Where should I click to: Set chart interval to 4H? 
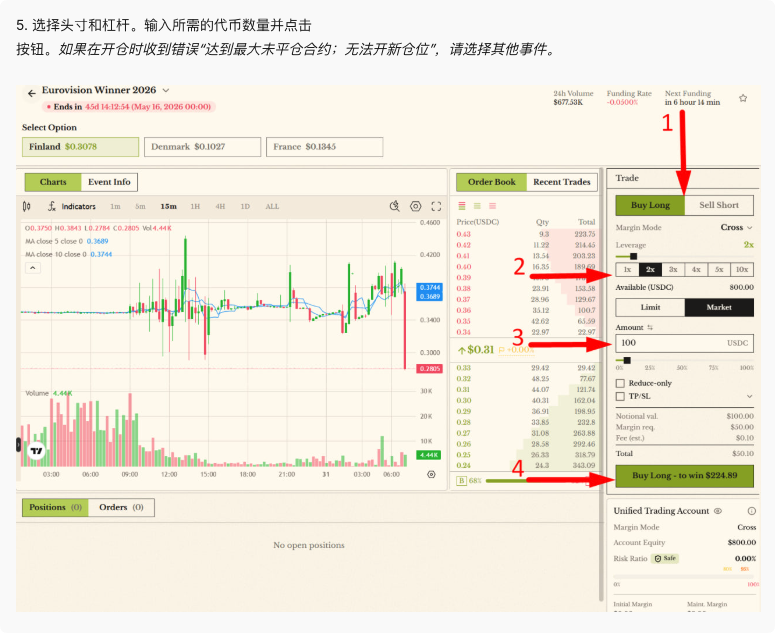pyautogui.click(x=220, y=207)
